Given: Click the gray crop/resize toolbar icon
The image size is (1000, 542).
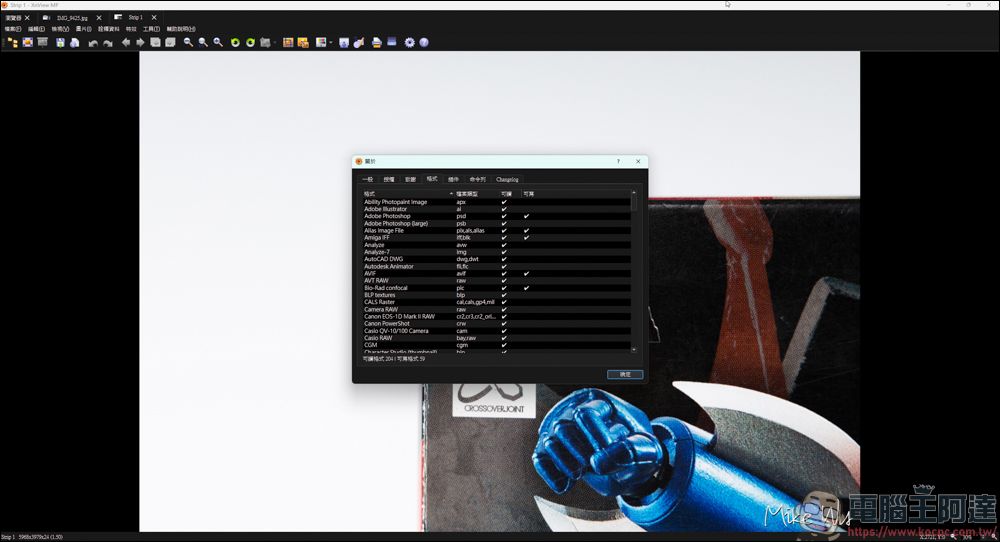Looking at the screenshot, I should (x=265, y=43).
